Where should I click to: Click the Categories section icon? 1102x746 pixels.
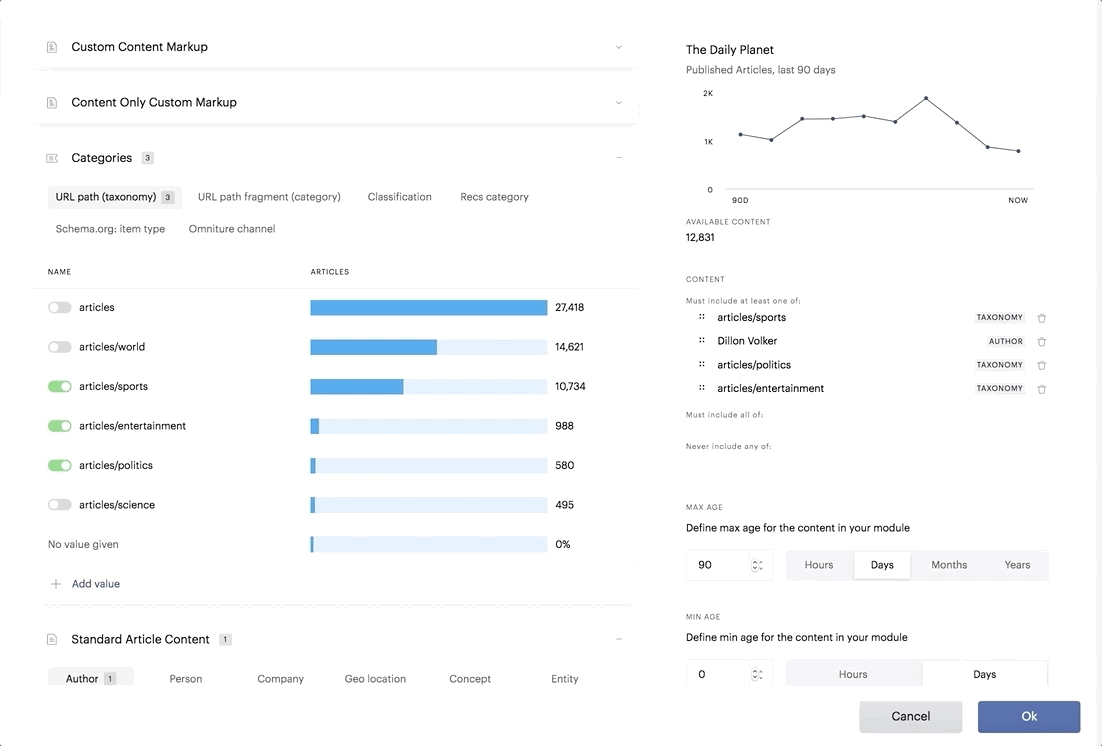pos(52,158)
